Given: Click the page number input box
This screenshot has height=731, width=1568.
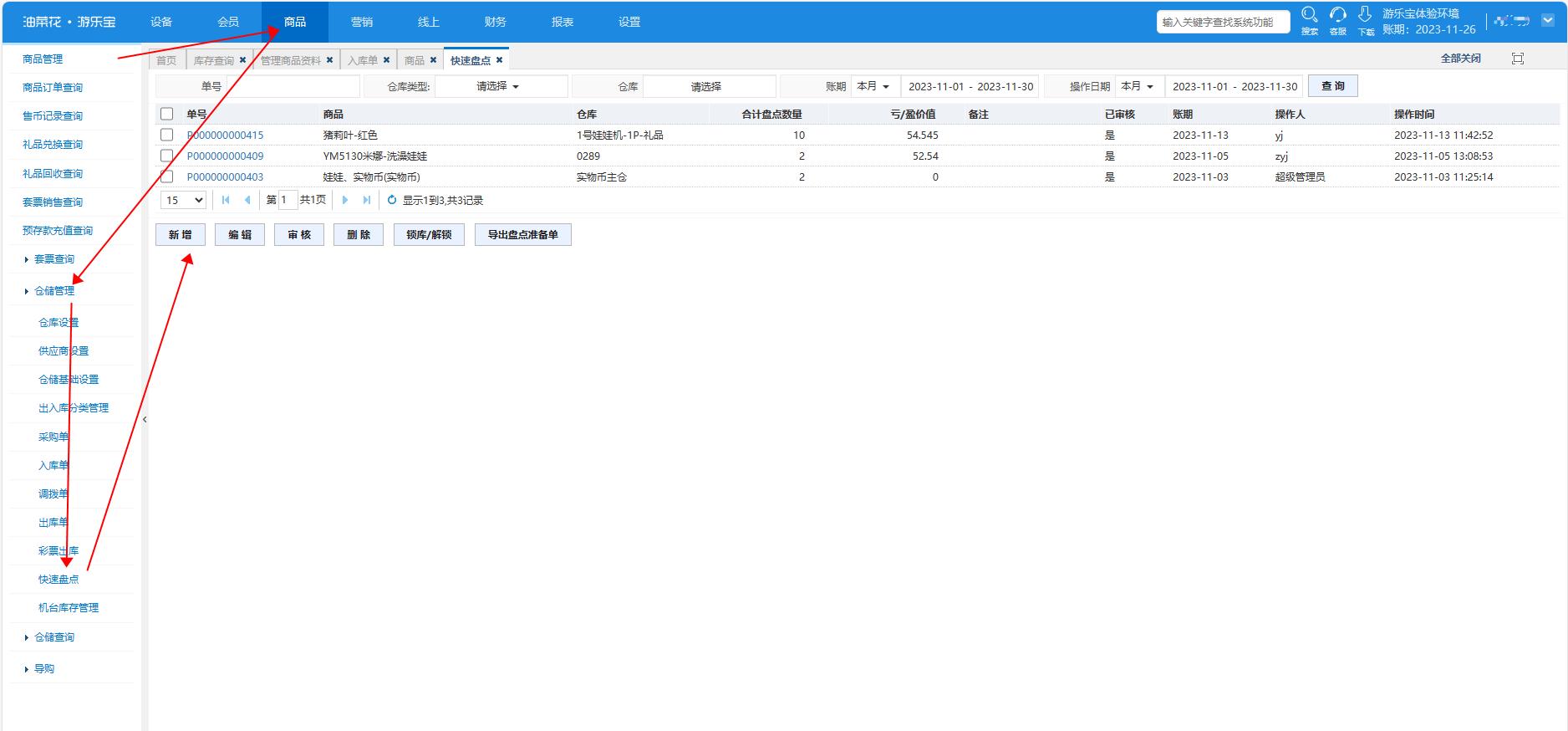Looking at the screenshot, I should point(288,200).
